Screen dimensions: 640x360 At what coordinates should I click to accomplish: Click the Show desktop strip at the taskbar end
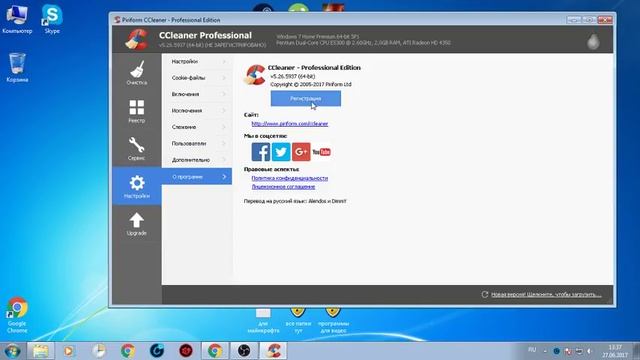coord(636,351)
